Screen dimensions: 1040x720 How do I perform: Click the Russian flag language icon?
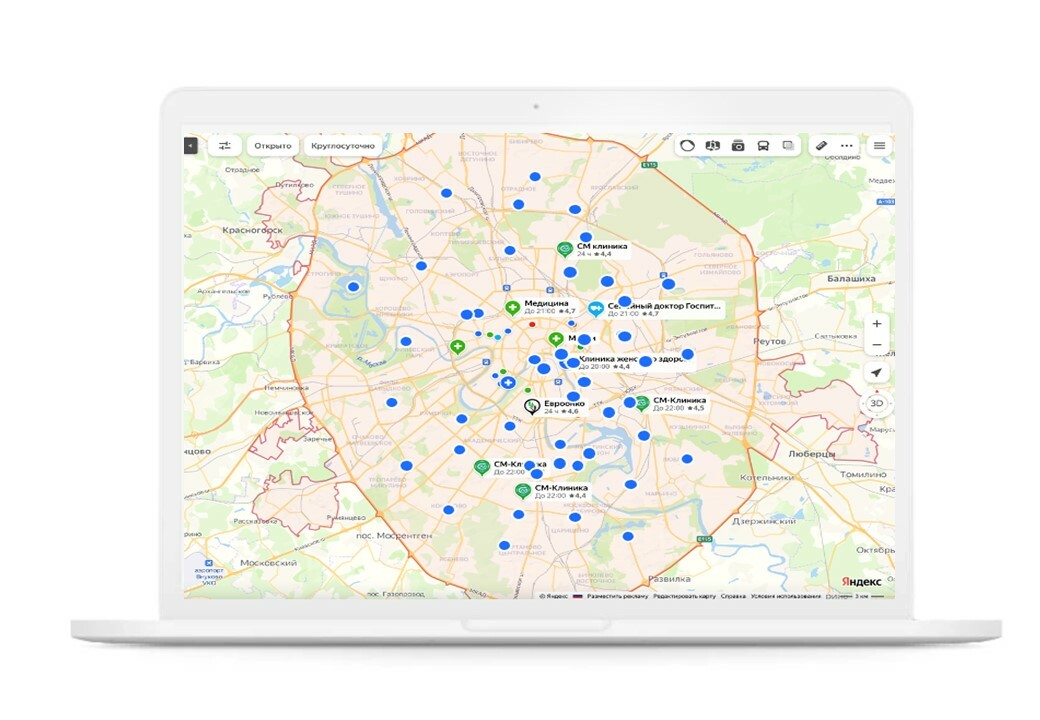tap(577, 596)
